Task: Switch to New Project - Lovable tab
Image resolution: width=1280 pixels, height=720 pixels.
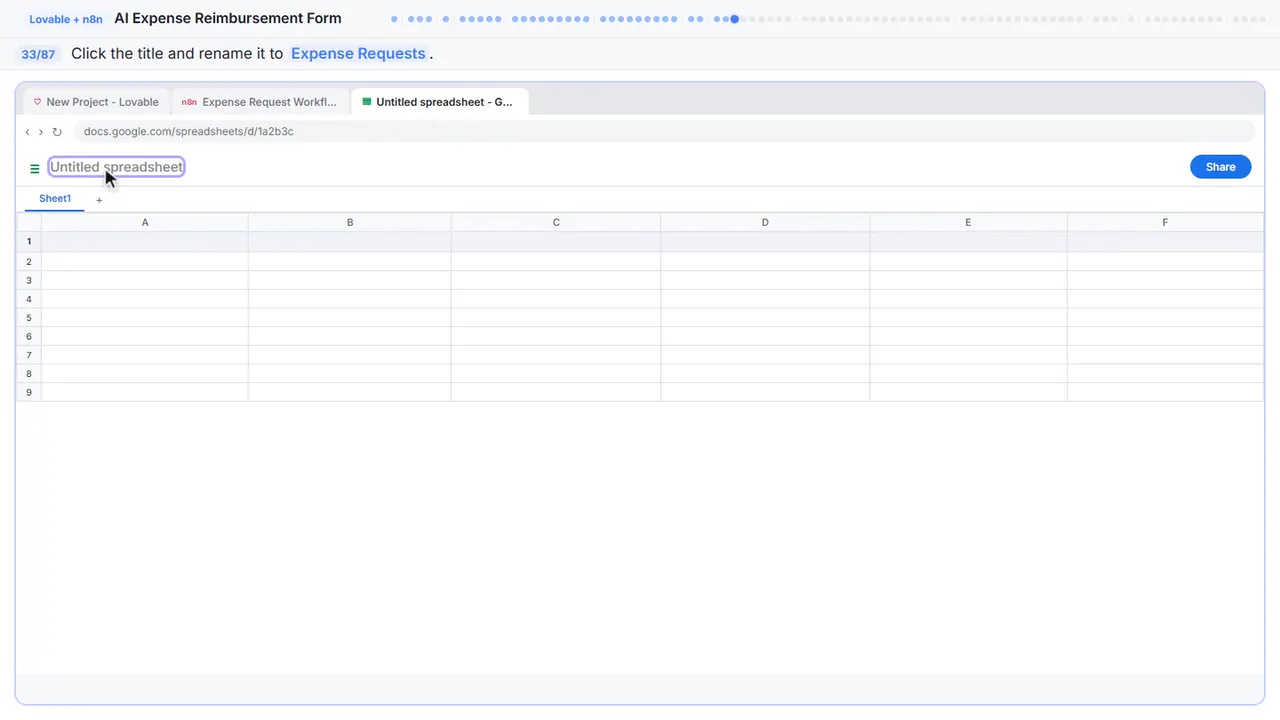Action: point(96,102)
